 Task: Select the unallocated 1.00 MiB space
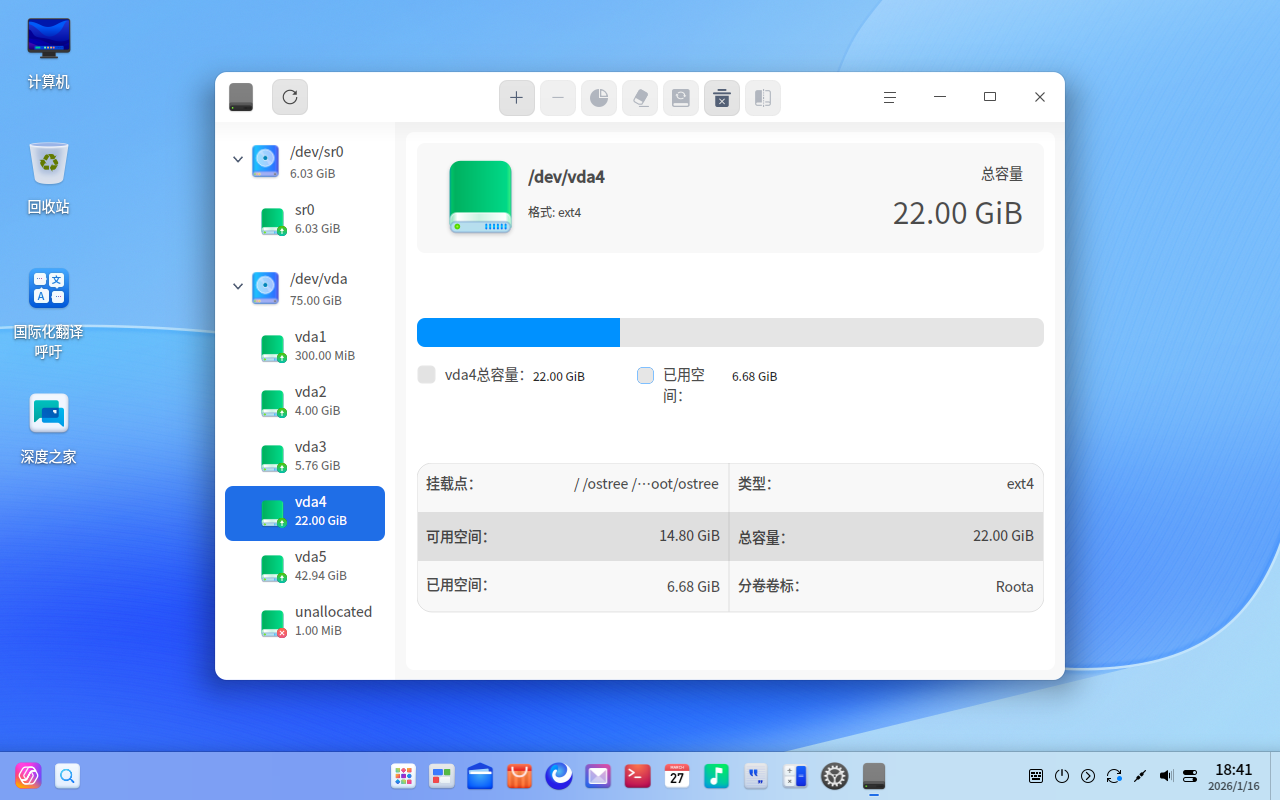point(305,621)
